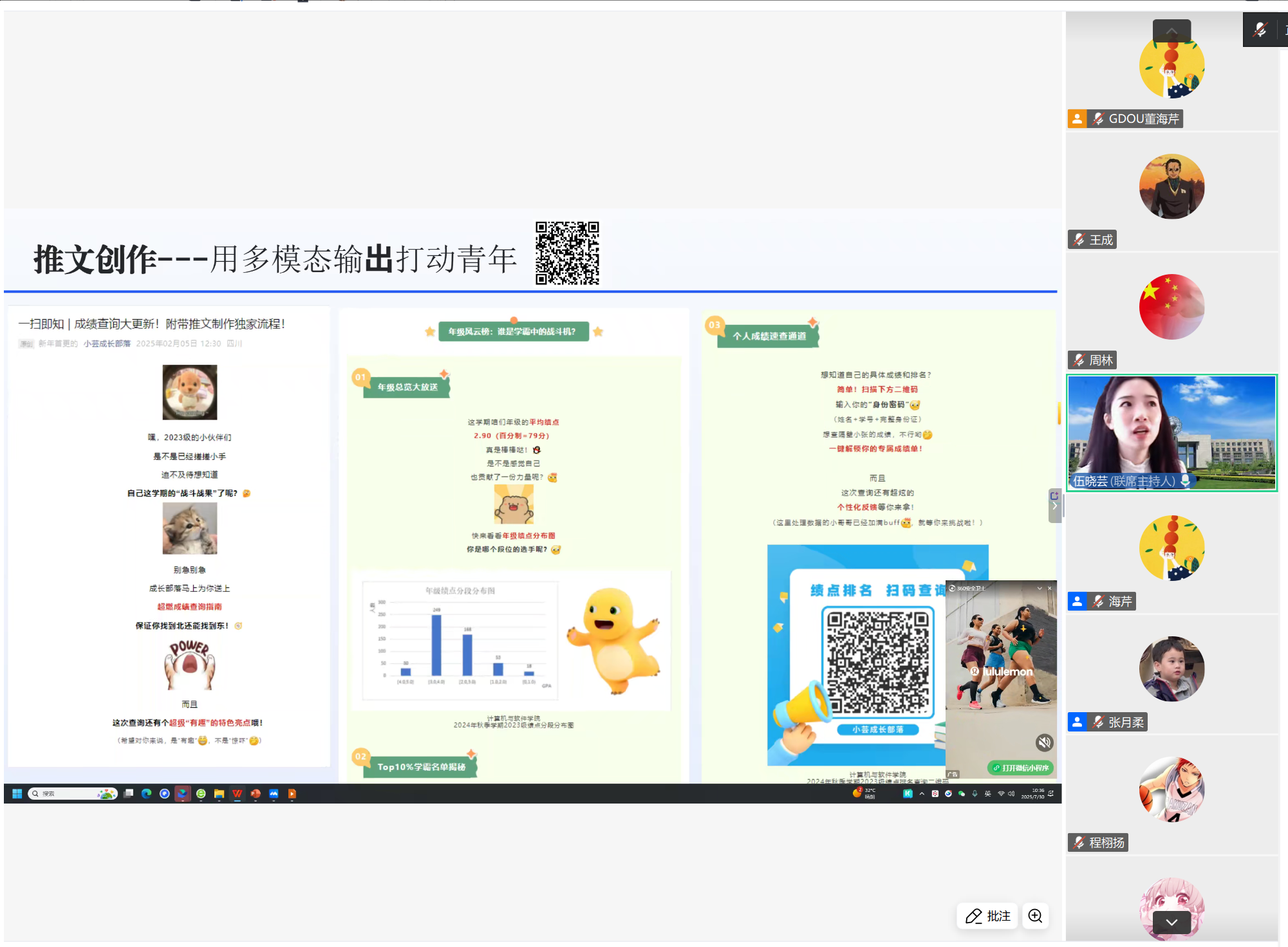Unmute the lululemon ad video sound
Image resolution: width=1288 pixels, height=947 pixels.
(x=1044, y=742)
